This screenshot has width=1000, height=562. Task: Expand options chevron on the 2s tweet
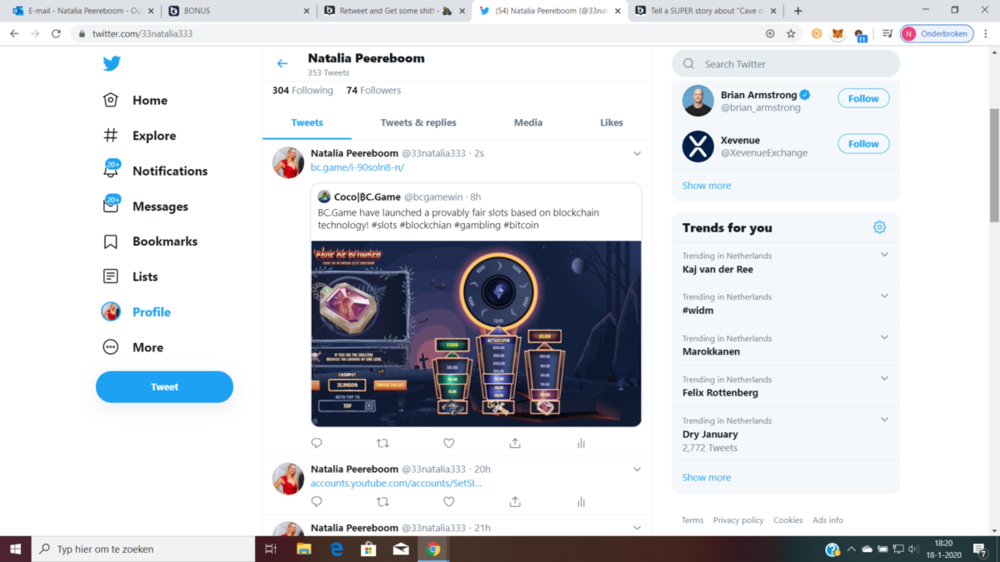tap(637, 154)
